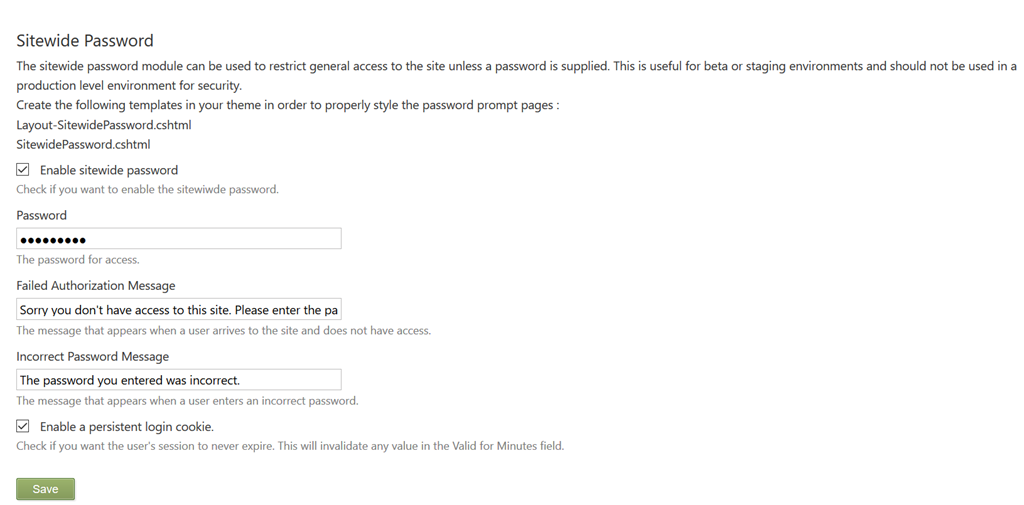Click 'The password for access.' hint text
The width and height of the screenshot is (1024, 505).
78,260
